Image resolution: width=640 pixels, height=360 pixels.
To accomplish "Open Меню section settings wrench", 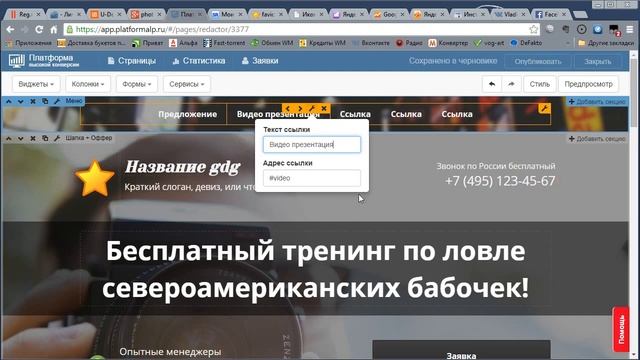I will click(57, 101).
